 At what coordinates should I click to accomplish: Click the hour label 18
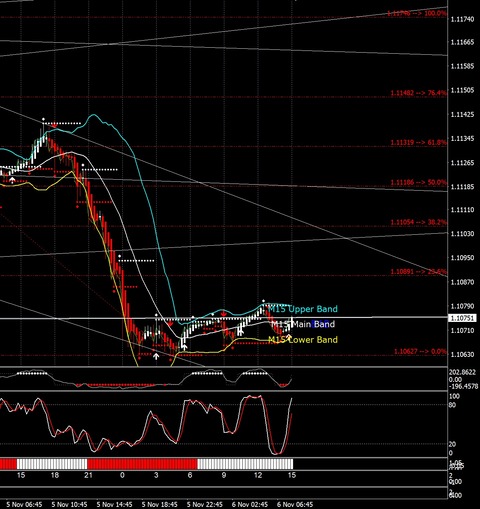point(55,475)
